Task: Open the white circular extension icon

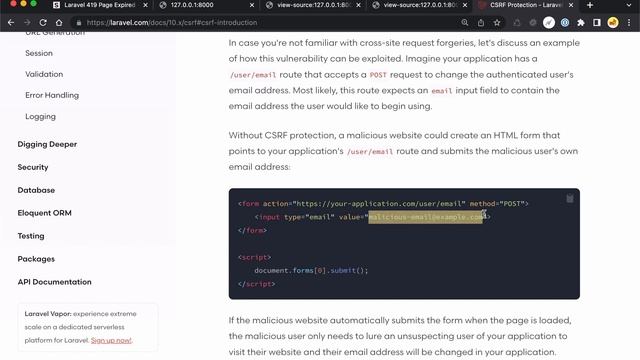Action: 549,22
